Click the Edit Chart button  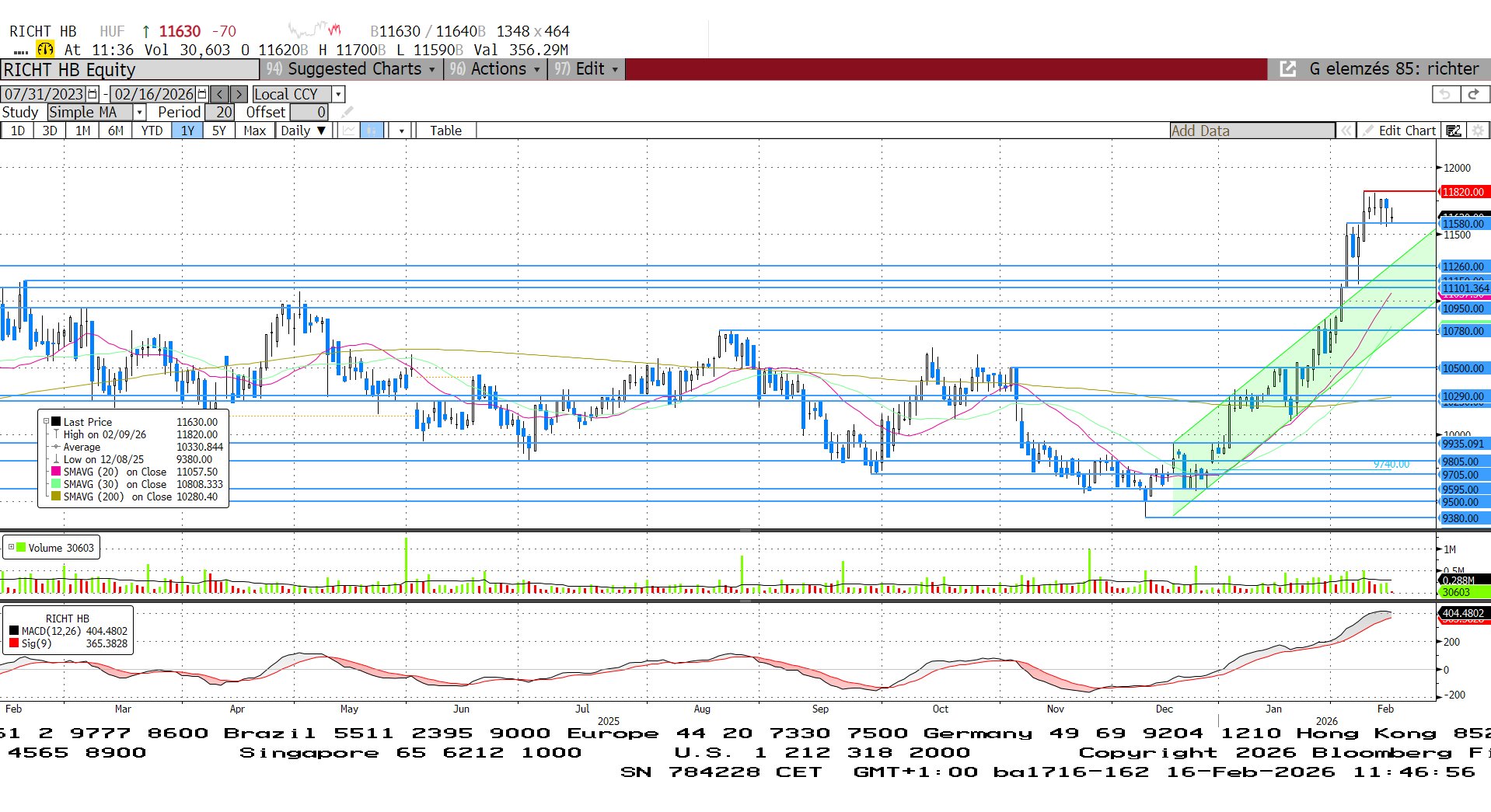tap(1399, 131)
